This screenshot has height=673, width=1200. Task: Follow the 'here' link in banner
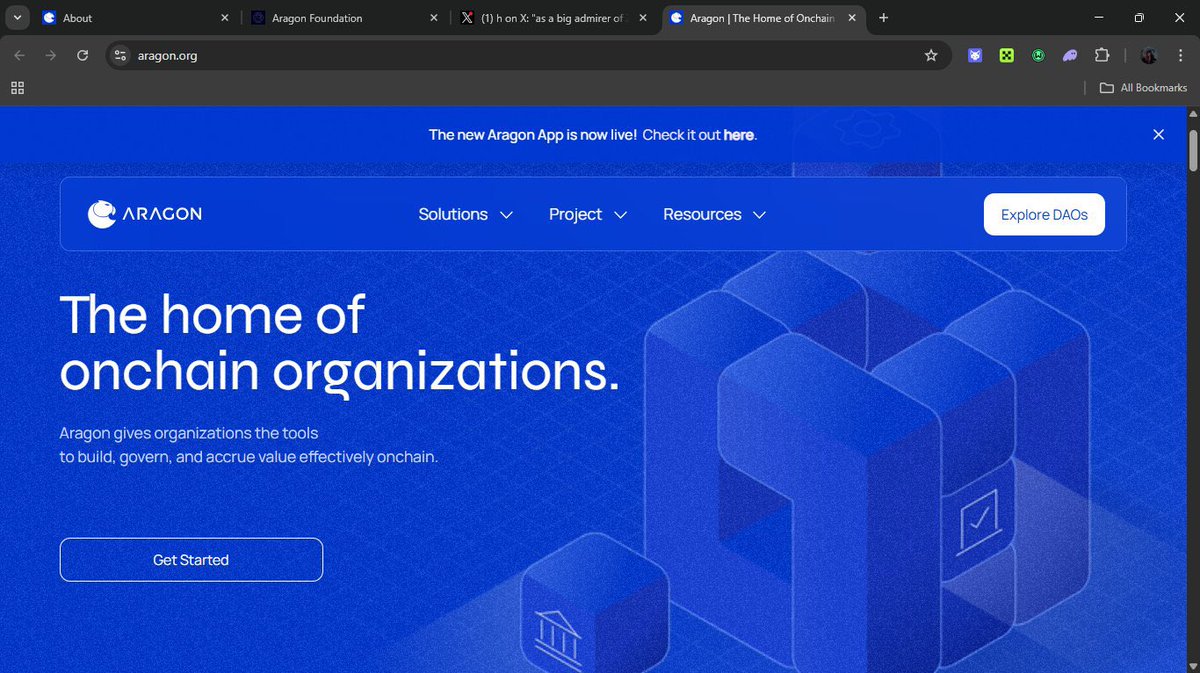[x=738, y=135]
